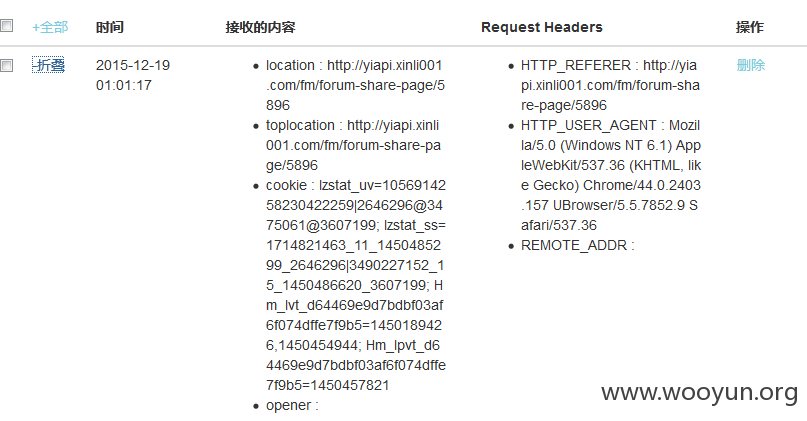This screenshot has width=807, height=421.
Task: Select the HTTP_REFERER header entry
Action: (610, 85)
